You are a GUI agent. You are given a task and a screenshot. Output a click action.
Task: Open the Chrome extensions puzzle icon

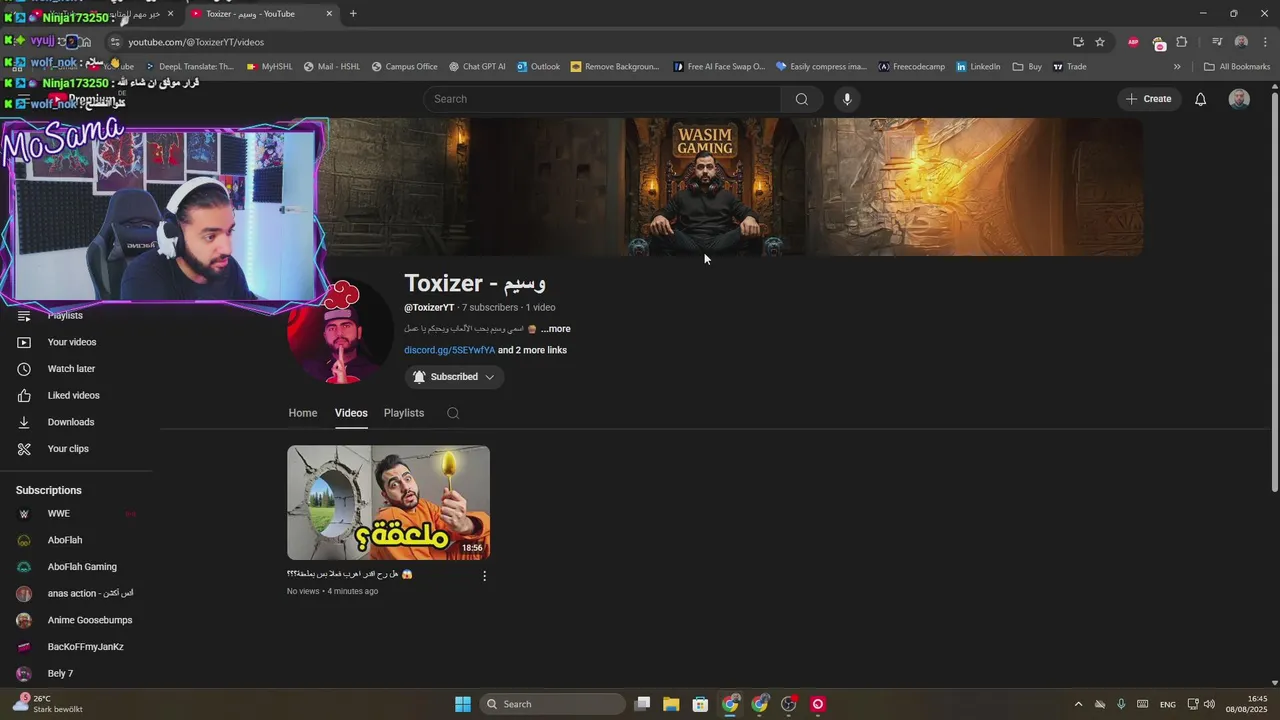pos(1182,42)
